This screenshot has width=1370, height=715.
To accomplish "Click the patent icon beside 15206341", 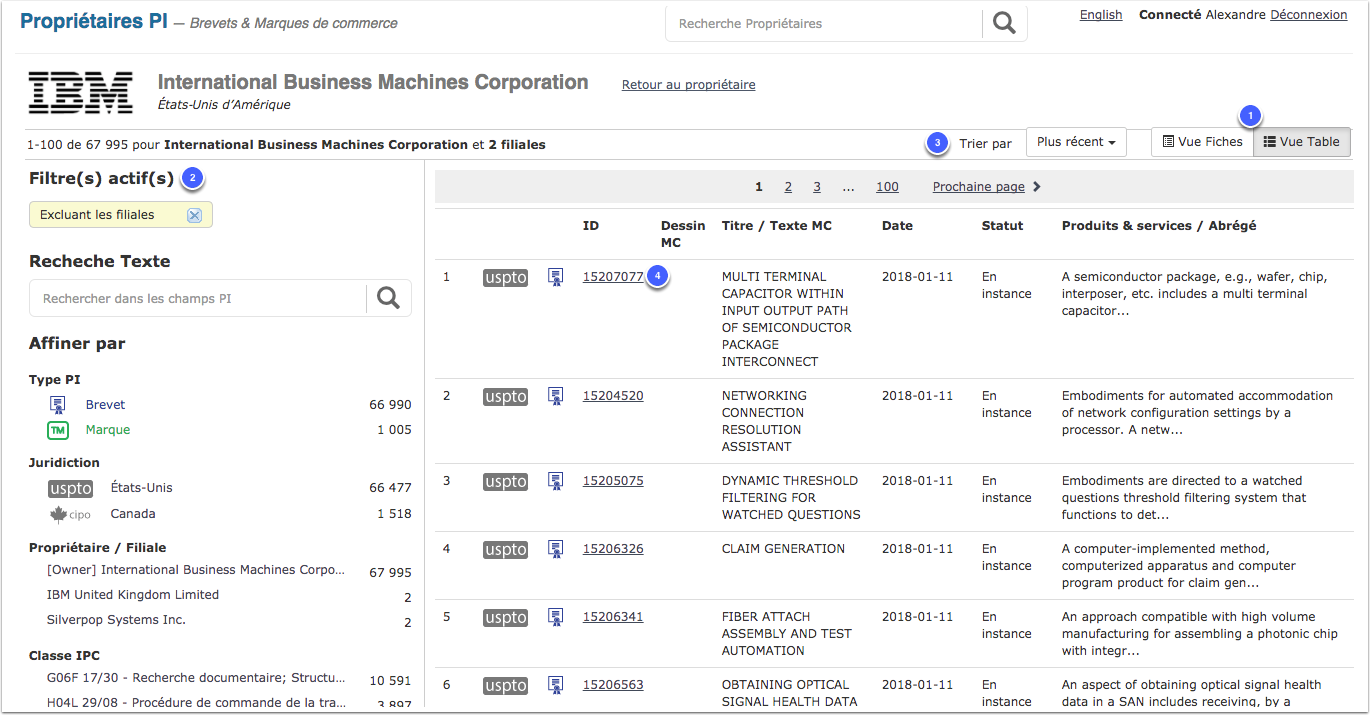I will (x=555, y=617).
